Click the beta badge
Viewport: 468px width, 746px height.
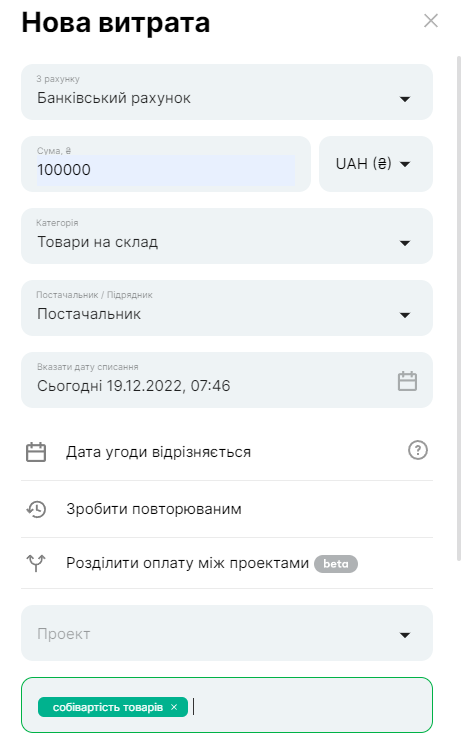tap(336, 563)
